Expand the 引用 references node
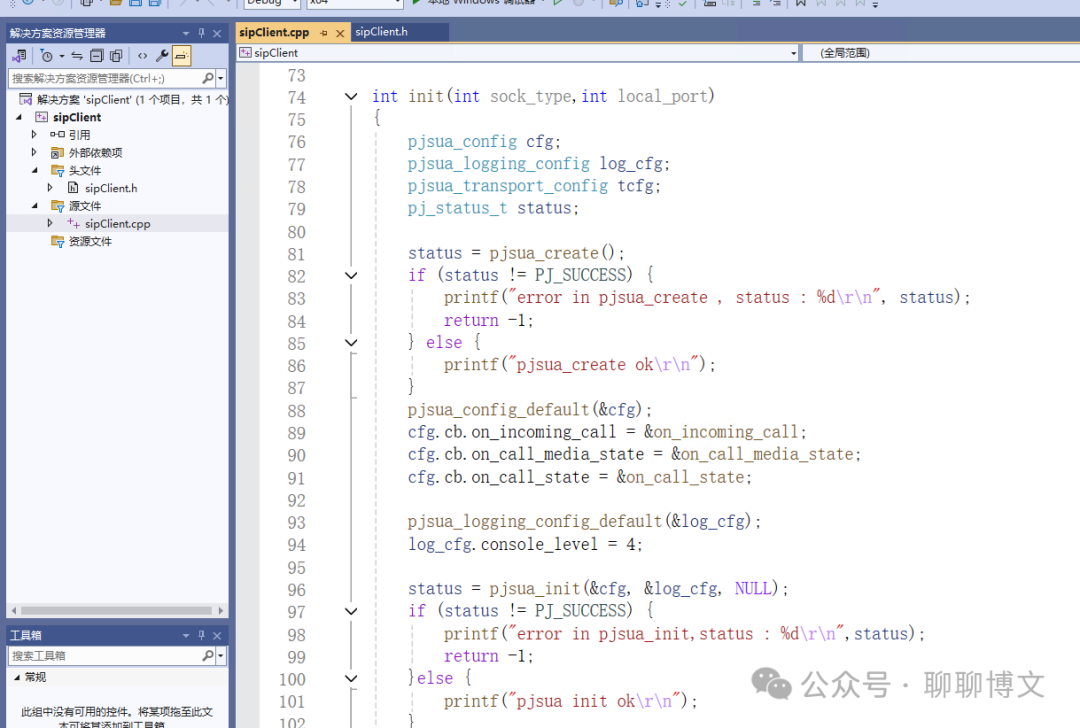 click(x=34, y=134)
